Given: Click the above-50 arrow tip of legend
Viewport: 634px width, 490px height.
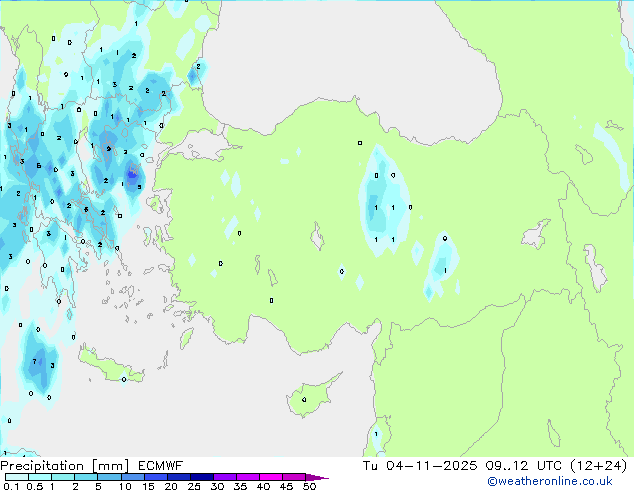Looking at the screenshot, I should 317,477.
